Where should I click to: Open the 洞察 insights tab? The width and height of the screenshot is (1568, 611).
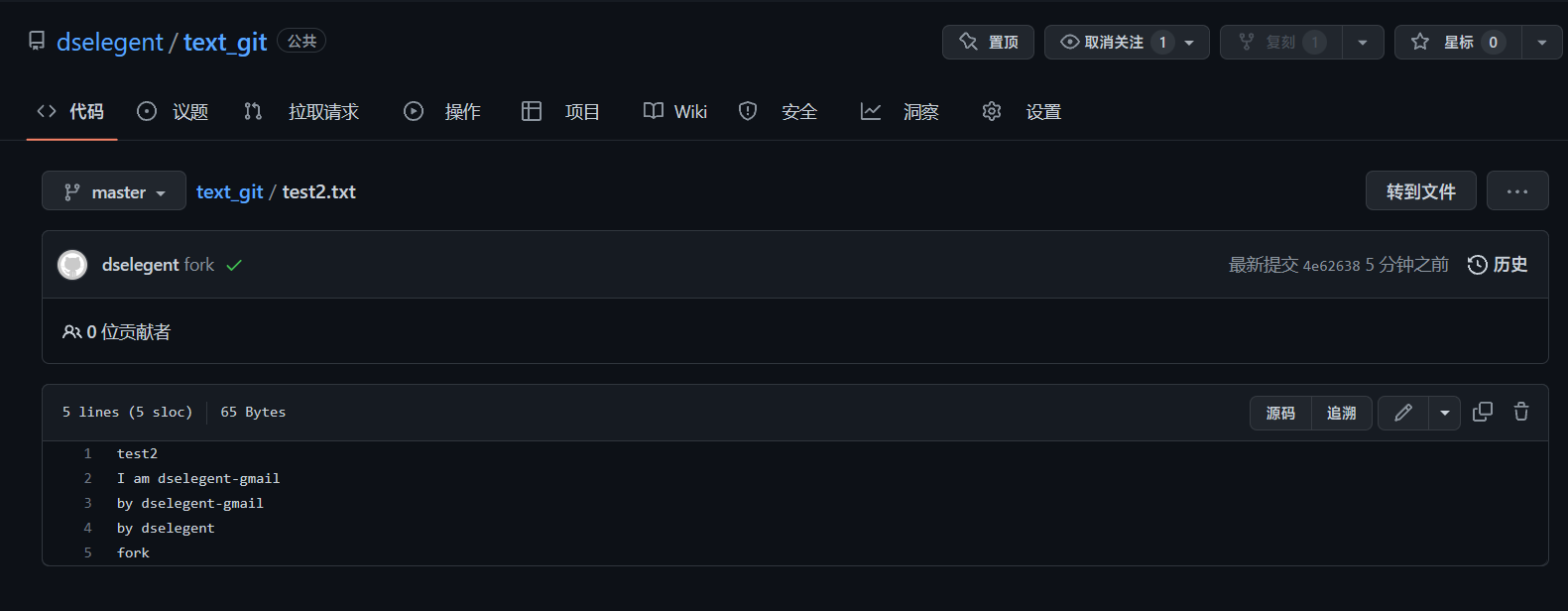900,111
